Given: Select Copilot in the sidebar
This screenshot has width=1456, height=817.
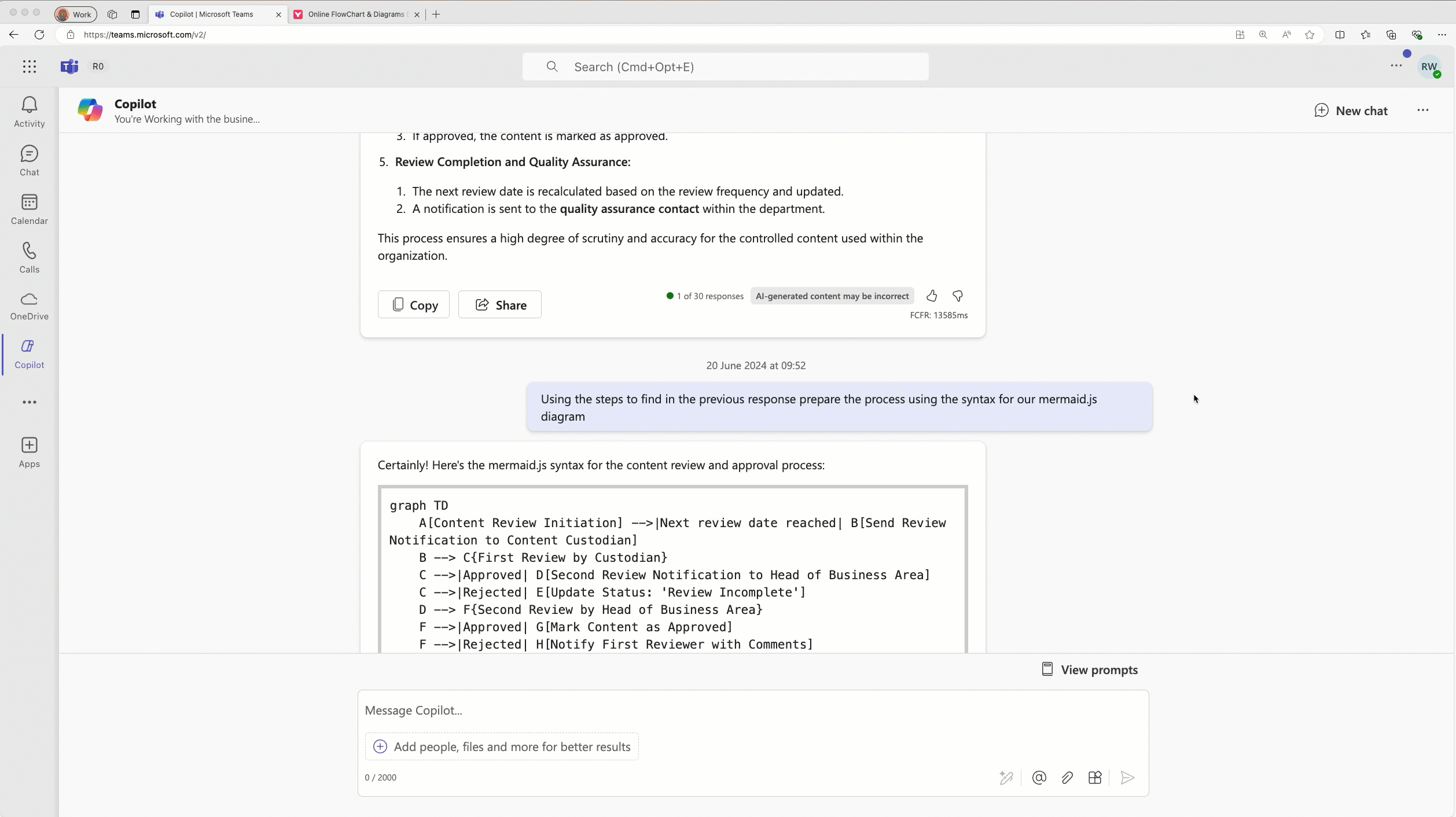Looking at the screenshot, I should (29, 354).
